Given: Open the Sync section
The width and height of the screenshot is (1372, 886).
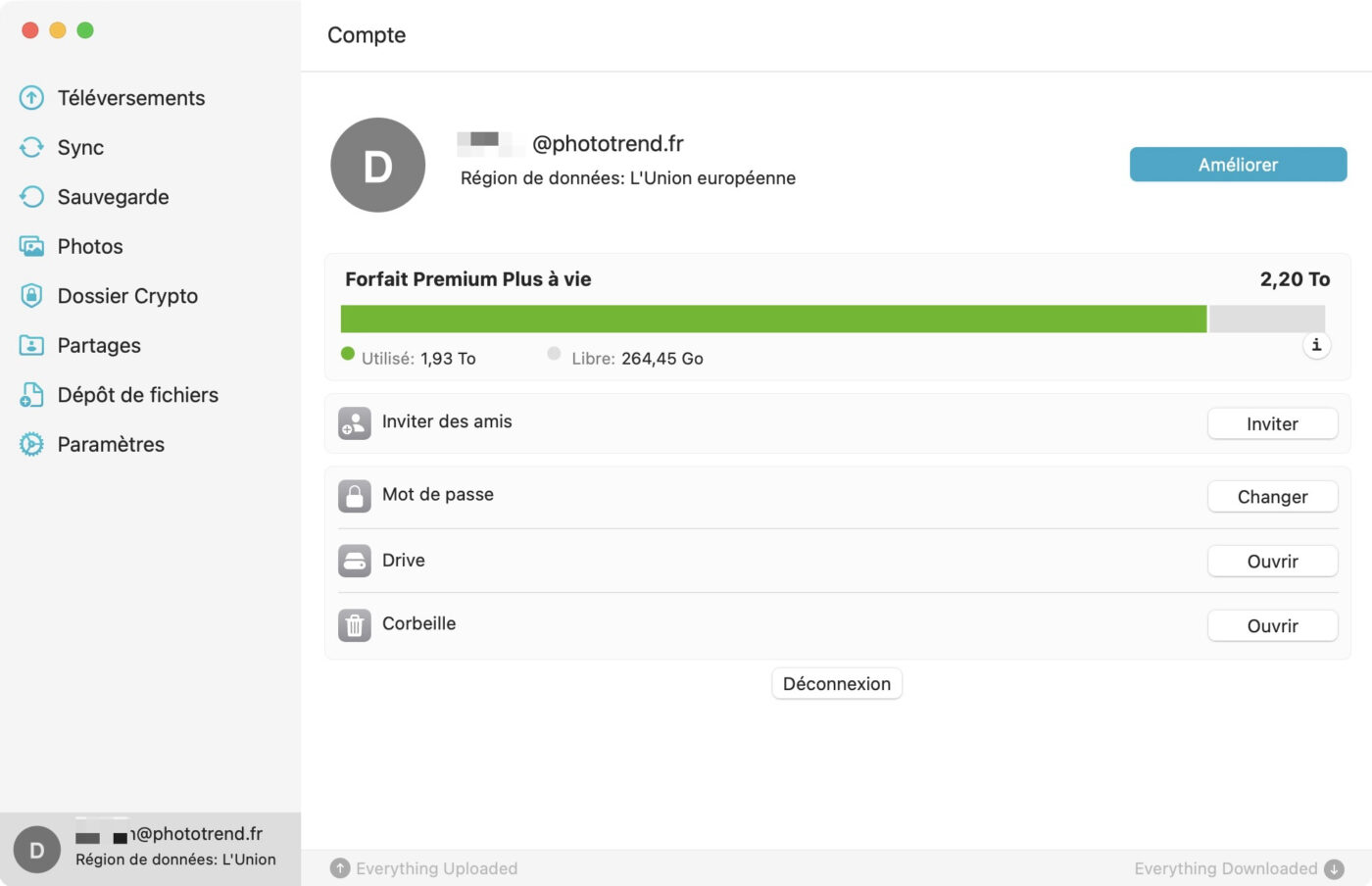Looking at the screenshot, I should [x=80, y=147].
